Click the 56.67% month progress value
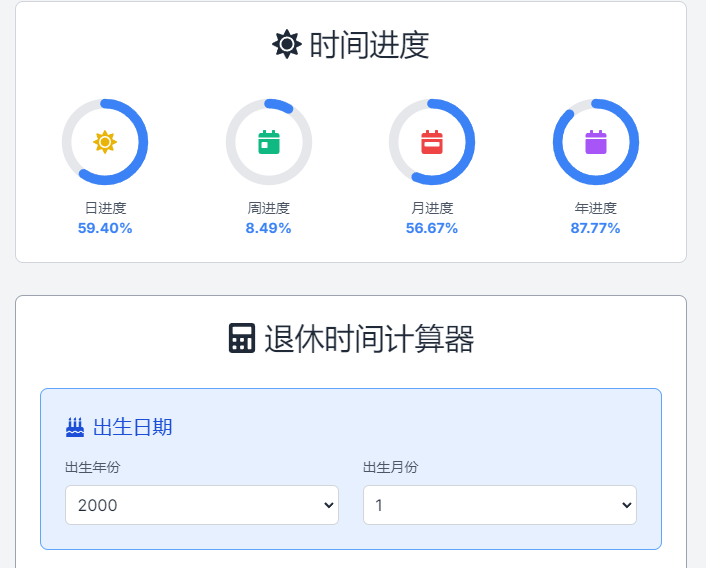Image resolution: width=706 pixels, height=568 pixels. click(432, 228)
